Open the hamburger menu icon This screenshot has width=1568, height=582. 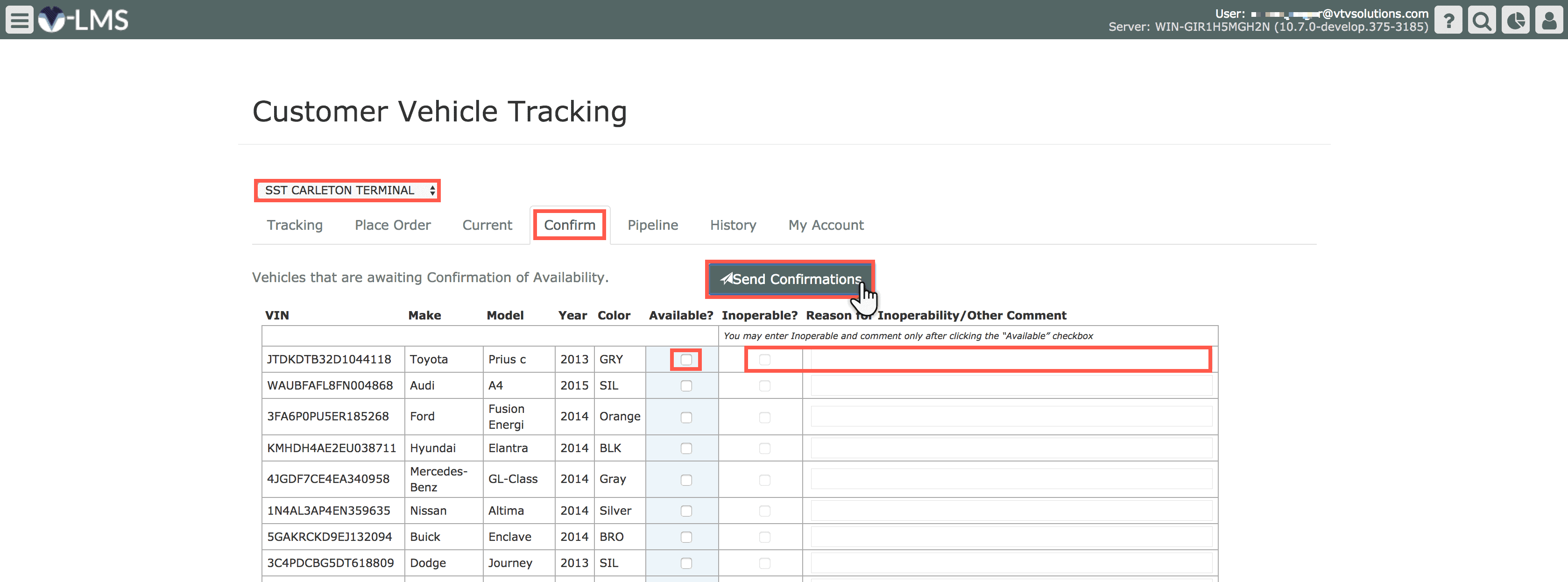pyautogui.click(x=20, y=20)
